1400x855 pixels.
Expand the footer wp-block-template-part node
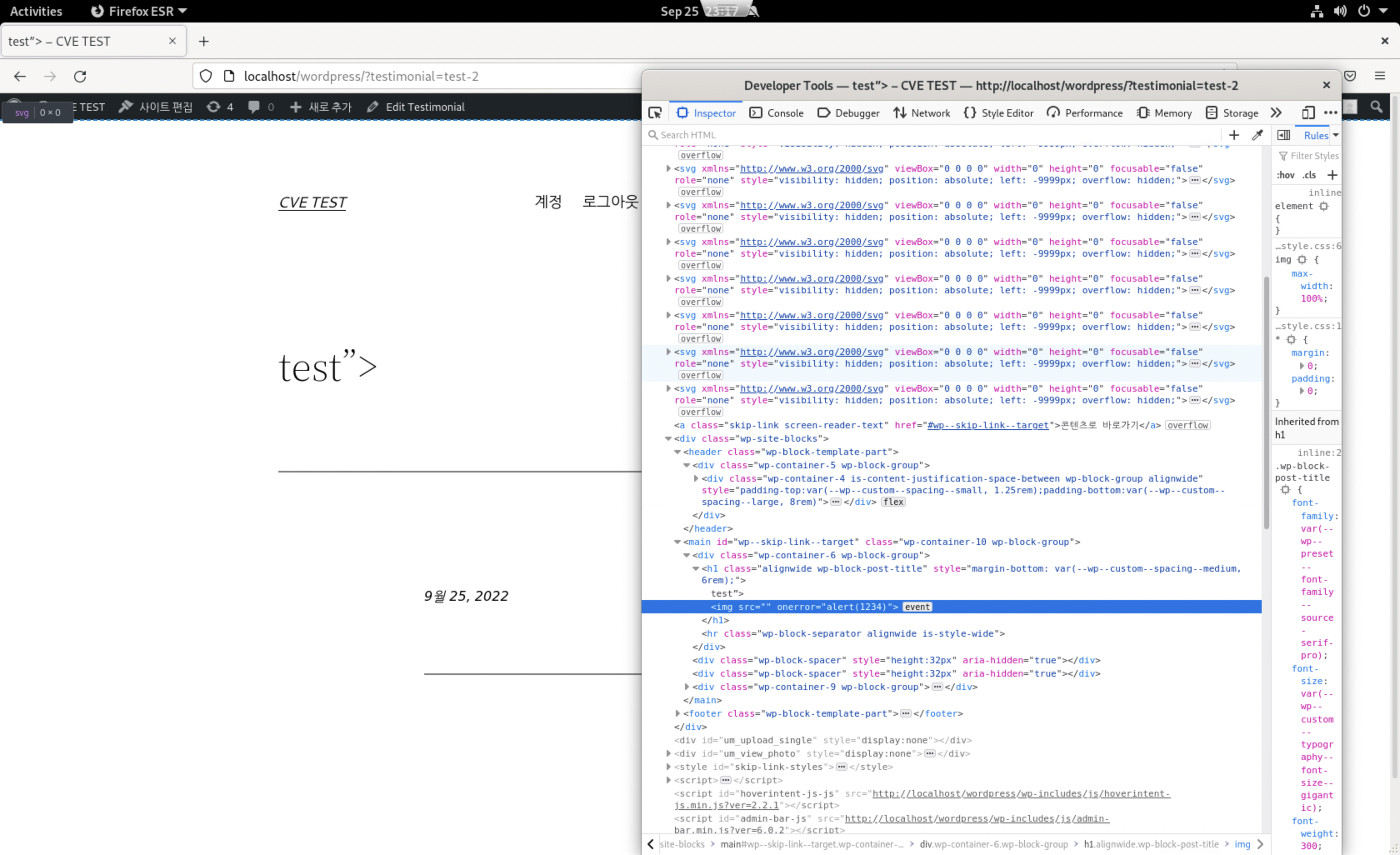(677, 713)
